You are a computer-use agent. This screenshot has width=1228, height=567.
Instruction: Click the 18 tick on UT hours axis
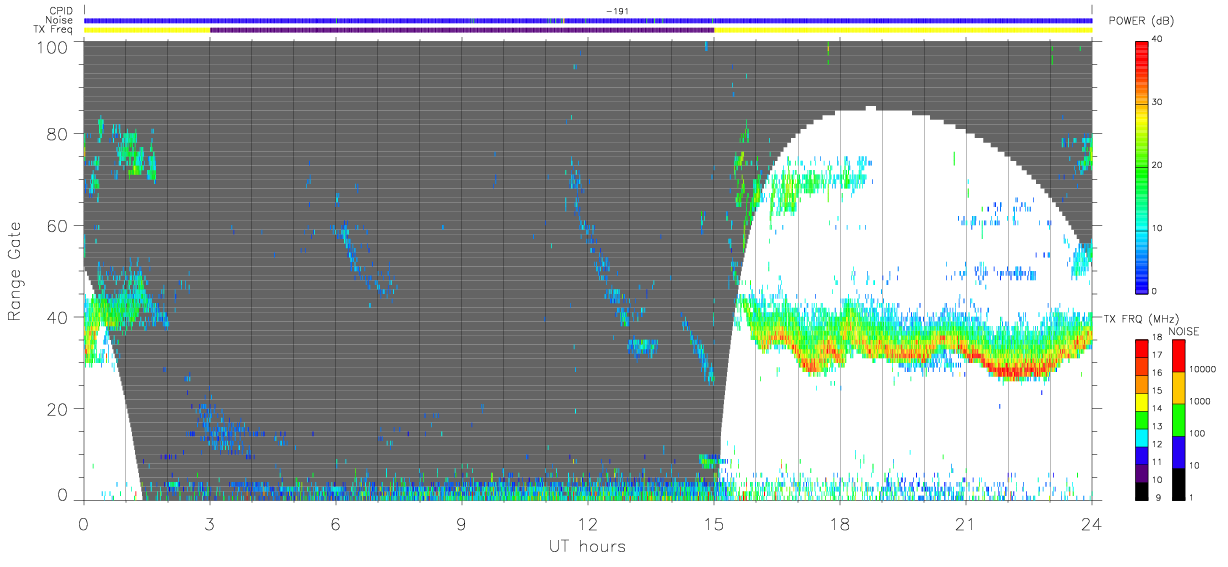click(840, 523)
